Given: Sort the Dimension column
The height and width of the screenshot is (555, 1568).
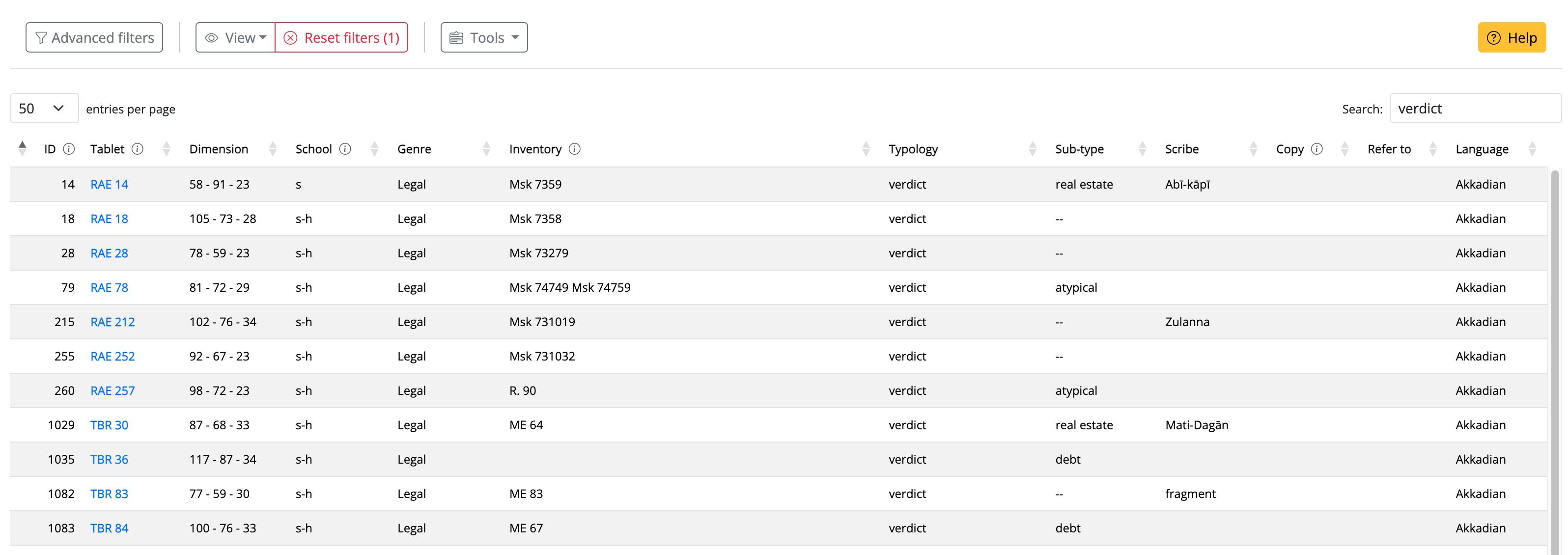Looking at the screenshot, I should point(273,149).
